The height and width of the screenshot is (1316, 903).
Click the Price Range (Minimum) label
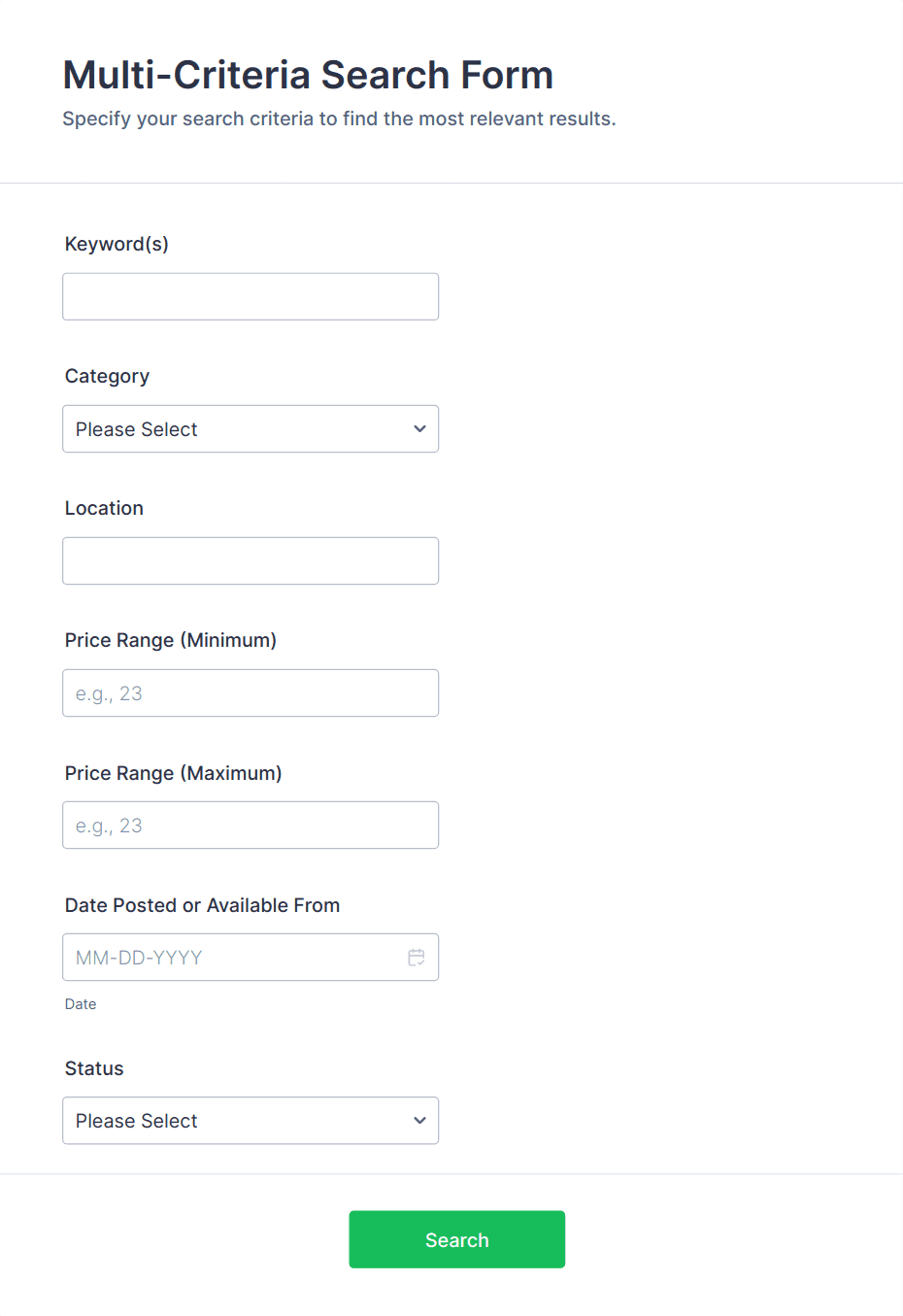click(x=171, y=640)
